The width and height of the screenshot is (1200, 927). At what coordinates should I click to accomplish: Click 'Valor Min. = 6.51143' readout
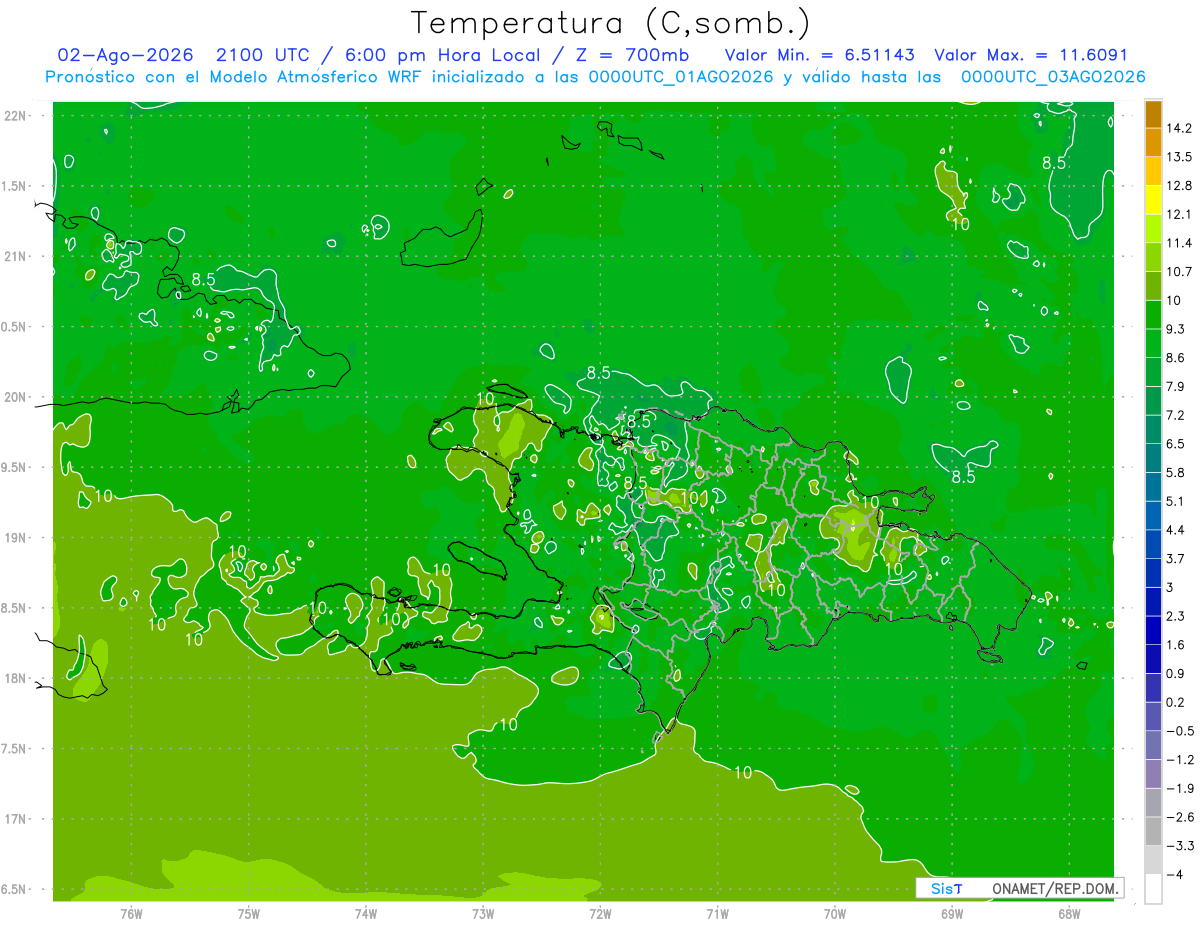pos(819,55)
